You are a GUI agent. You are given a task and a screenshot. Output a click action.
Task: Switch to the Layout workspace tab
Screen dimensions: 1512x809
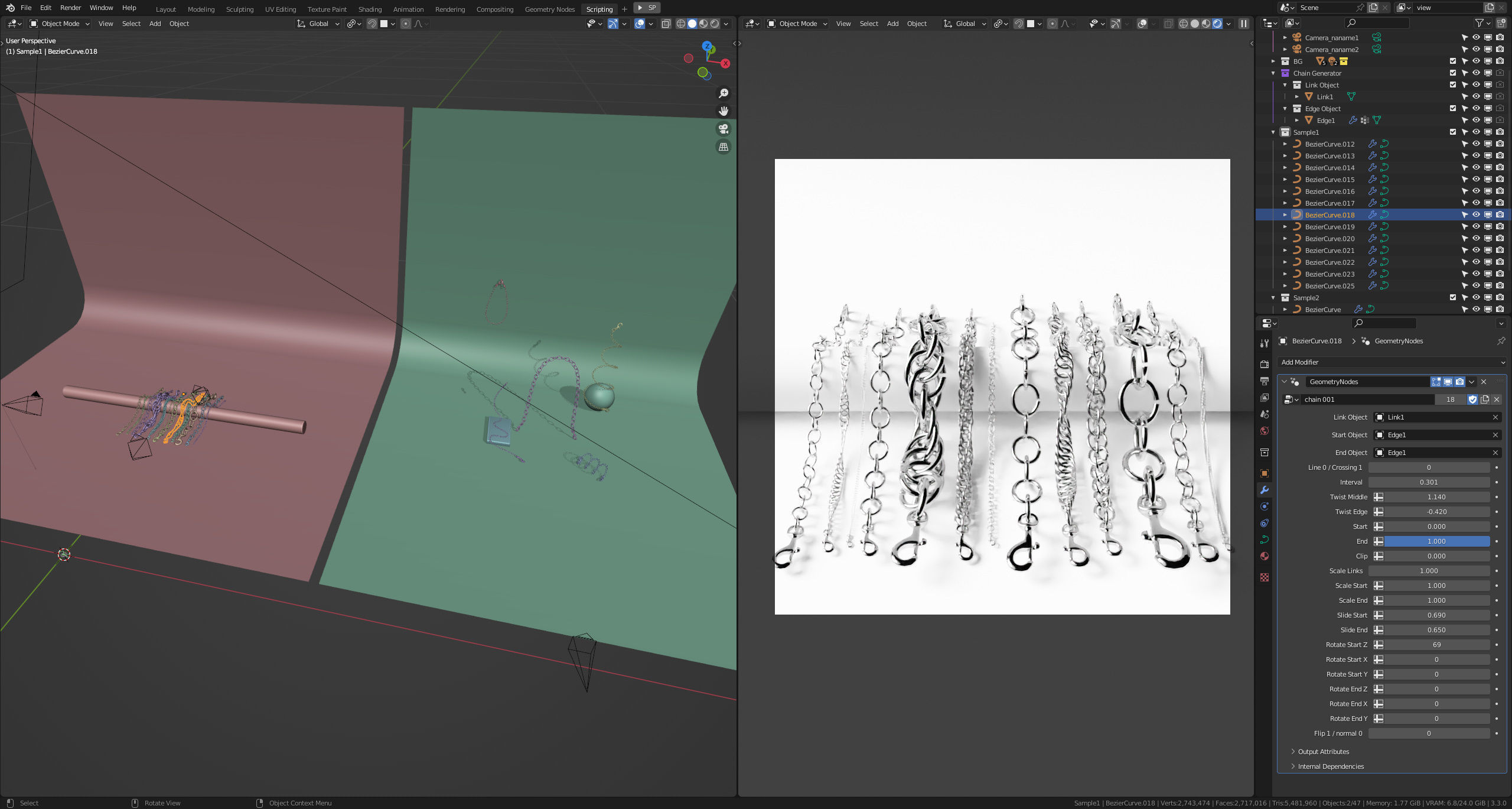pyautogui.click(x=165, y=9)
